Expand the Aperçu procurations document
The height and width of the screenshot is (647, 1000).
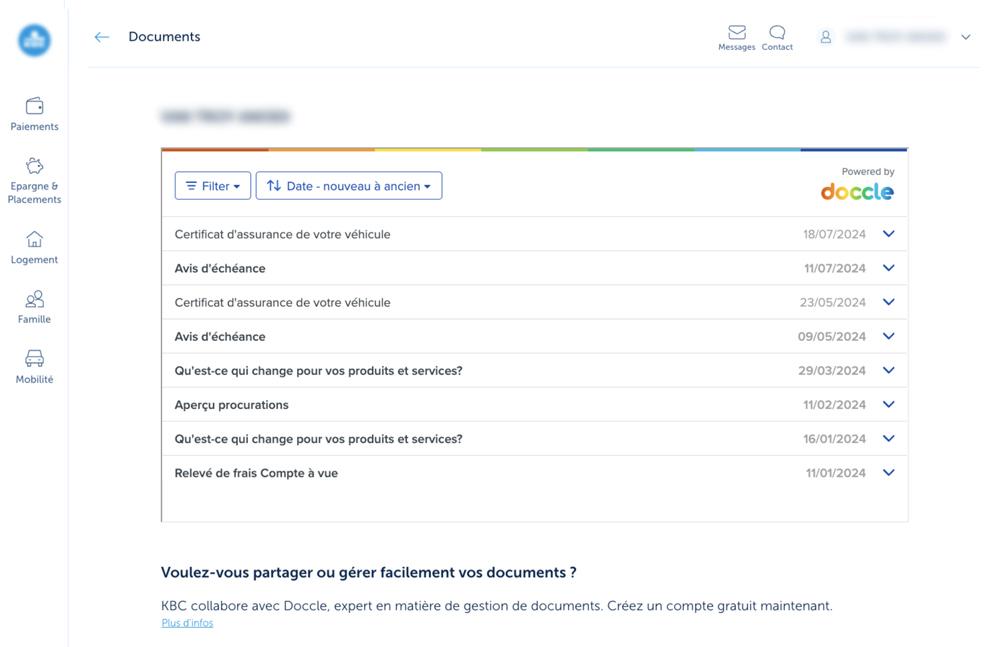(x=888, y=404)
